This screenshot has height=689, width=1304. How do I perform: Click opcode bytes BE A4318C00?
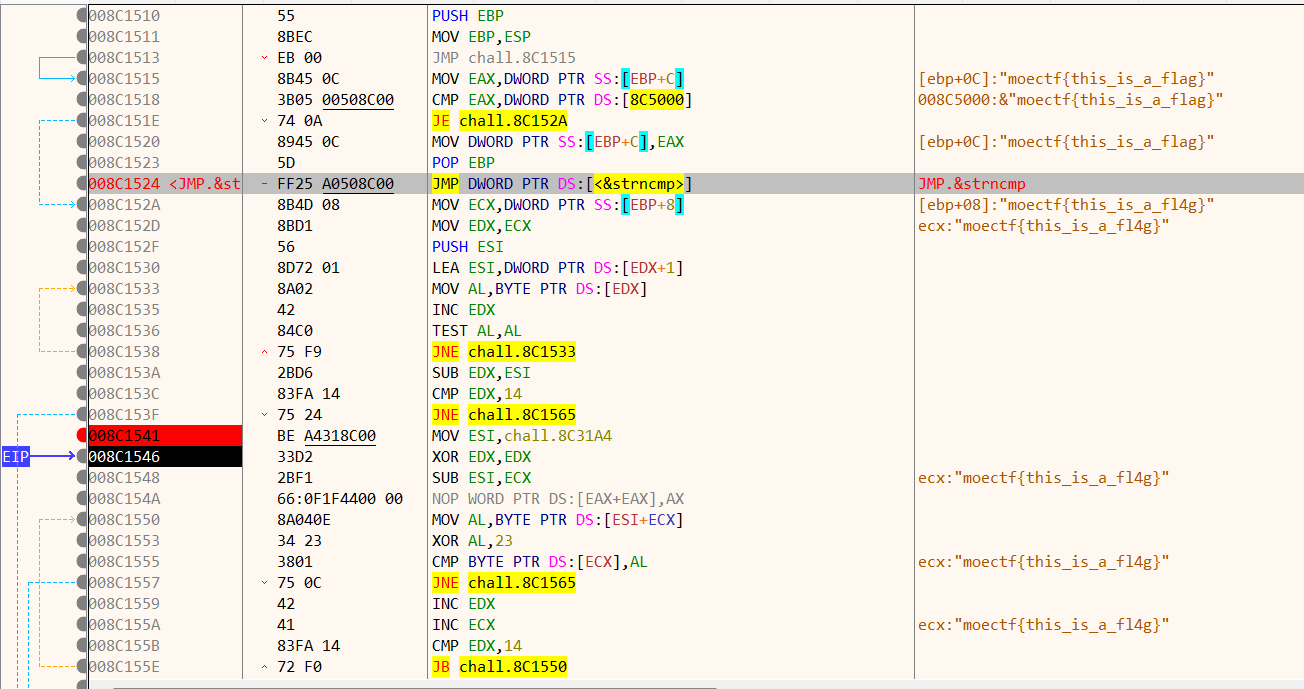(x=326, y=436)
